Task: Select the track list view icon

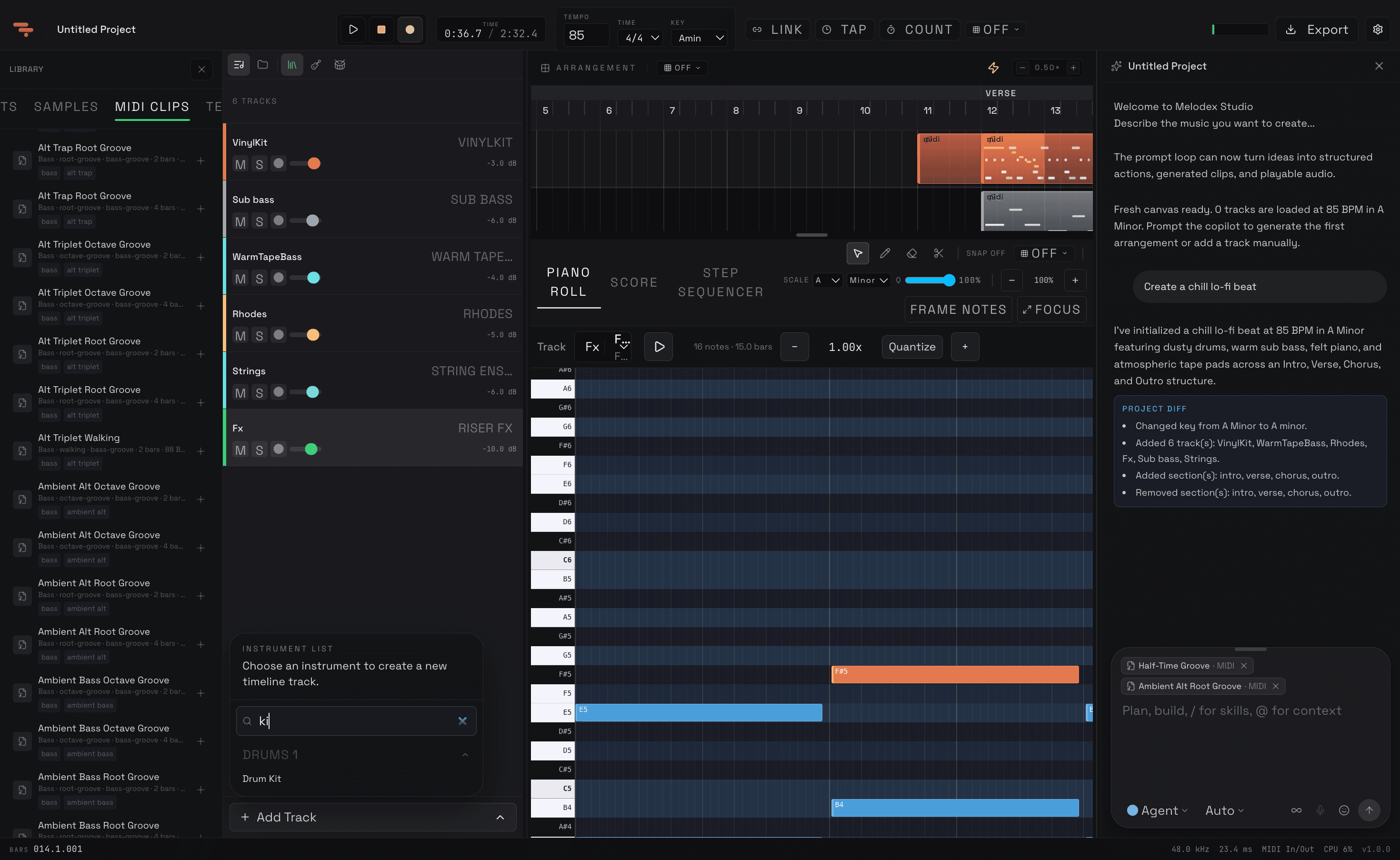Action: click(x=239, y=65)
